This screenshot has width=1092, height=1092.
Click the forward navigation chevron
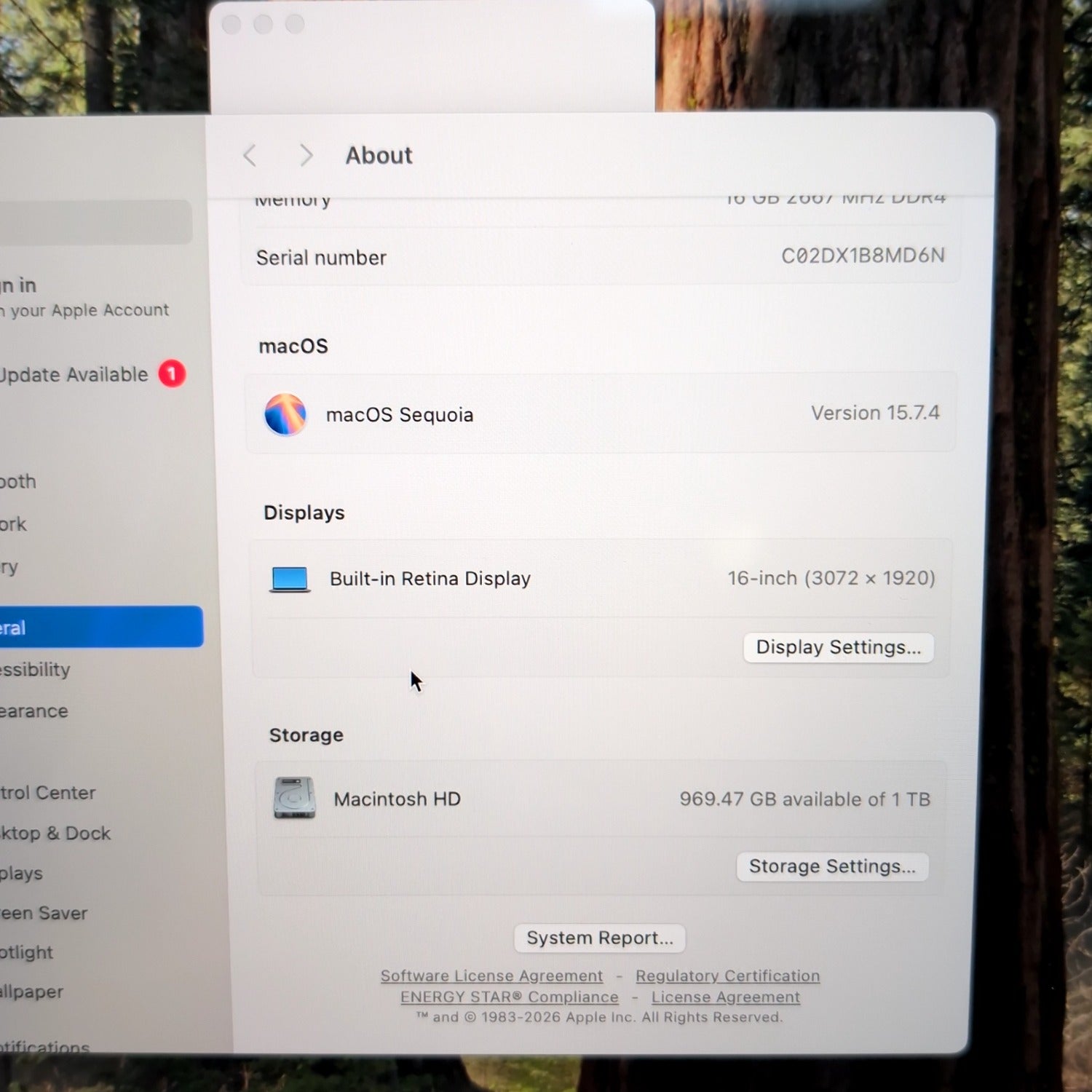pos(306,155)
